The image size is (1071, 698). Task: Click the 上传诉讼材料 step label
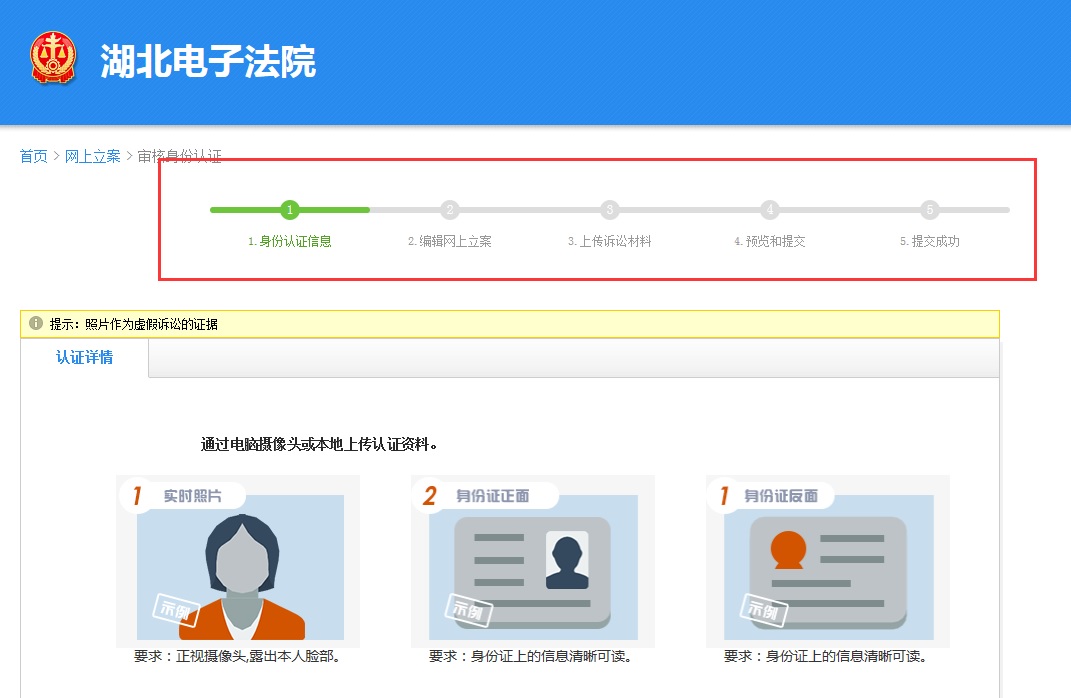point(610,241)
